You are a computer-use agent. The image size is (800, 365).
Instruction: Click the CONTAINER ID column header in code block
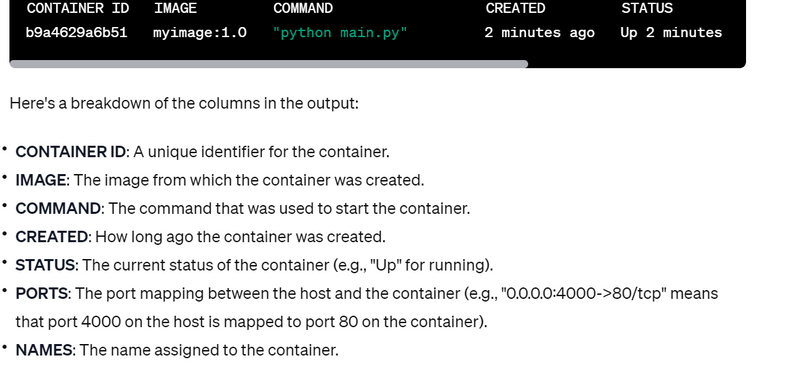(78, 9)
